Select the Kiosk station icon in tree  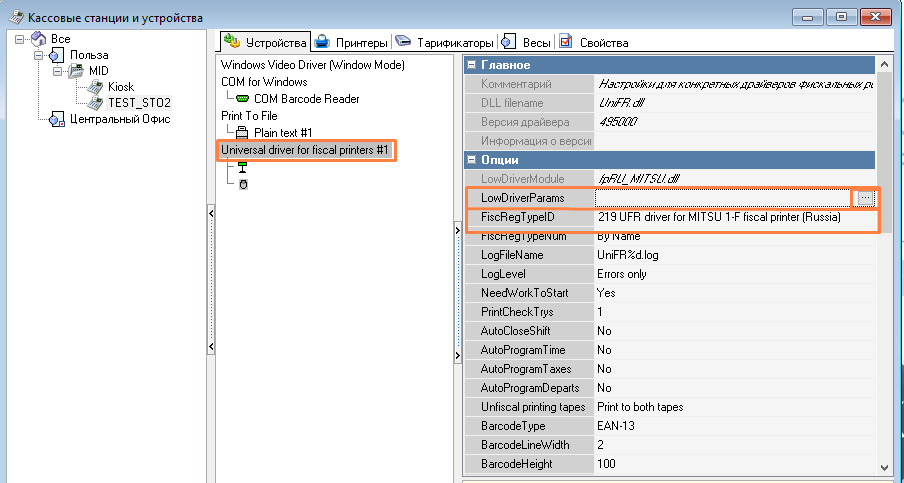96,87
